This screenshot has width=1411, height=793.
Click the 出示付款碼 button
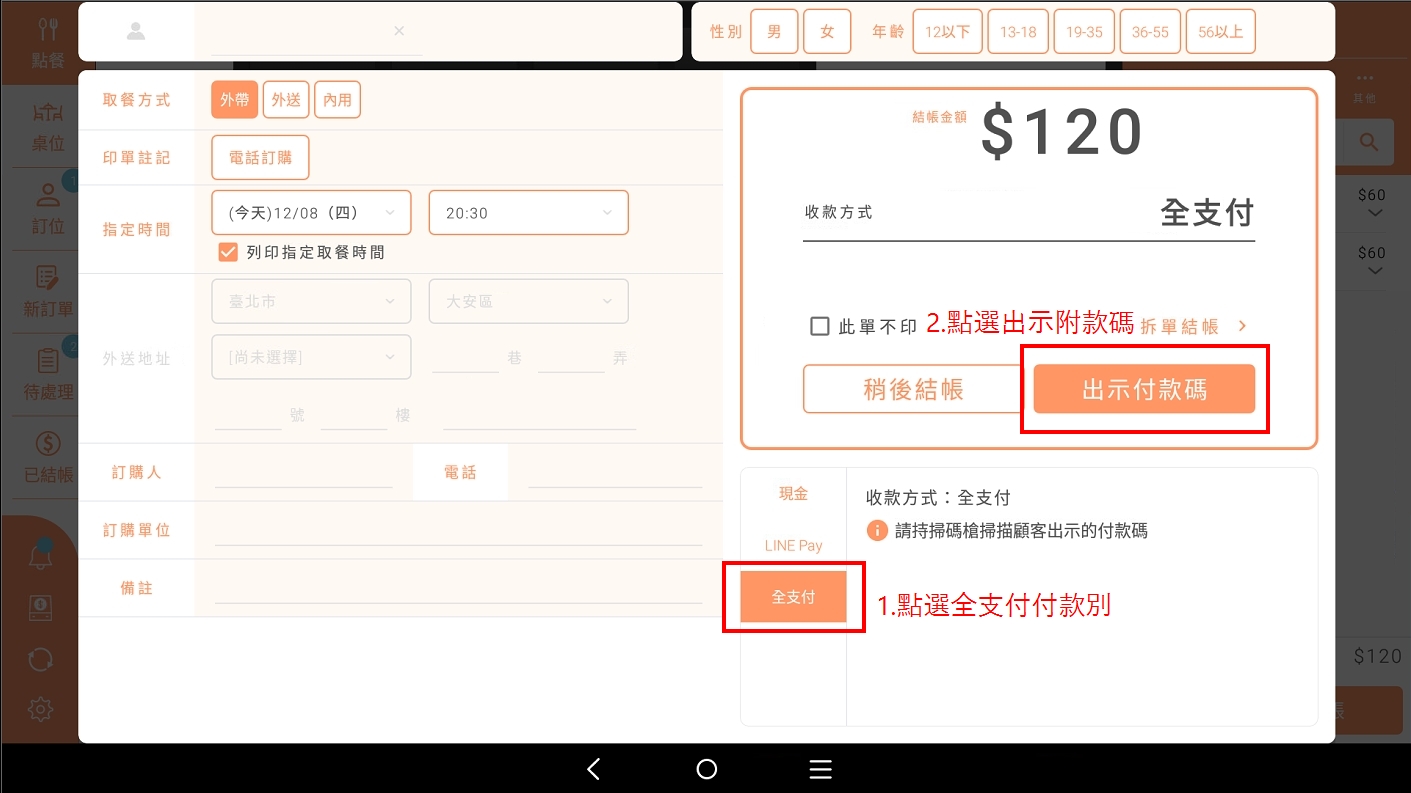coord(1144,389)
